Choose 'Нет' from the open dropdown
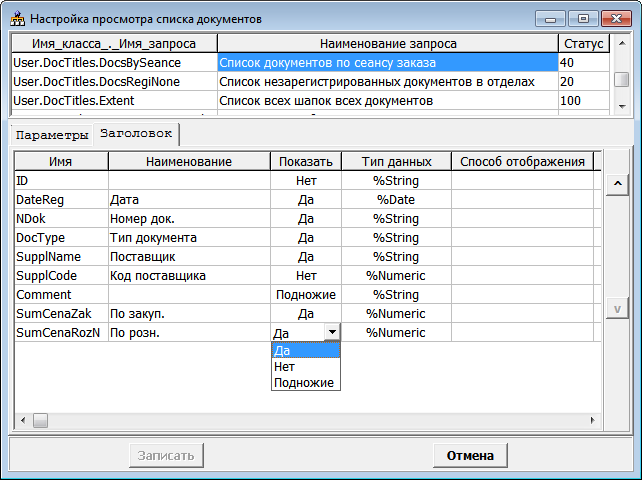 click(x=305, y=366)
